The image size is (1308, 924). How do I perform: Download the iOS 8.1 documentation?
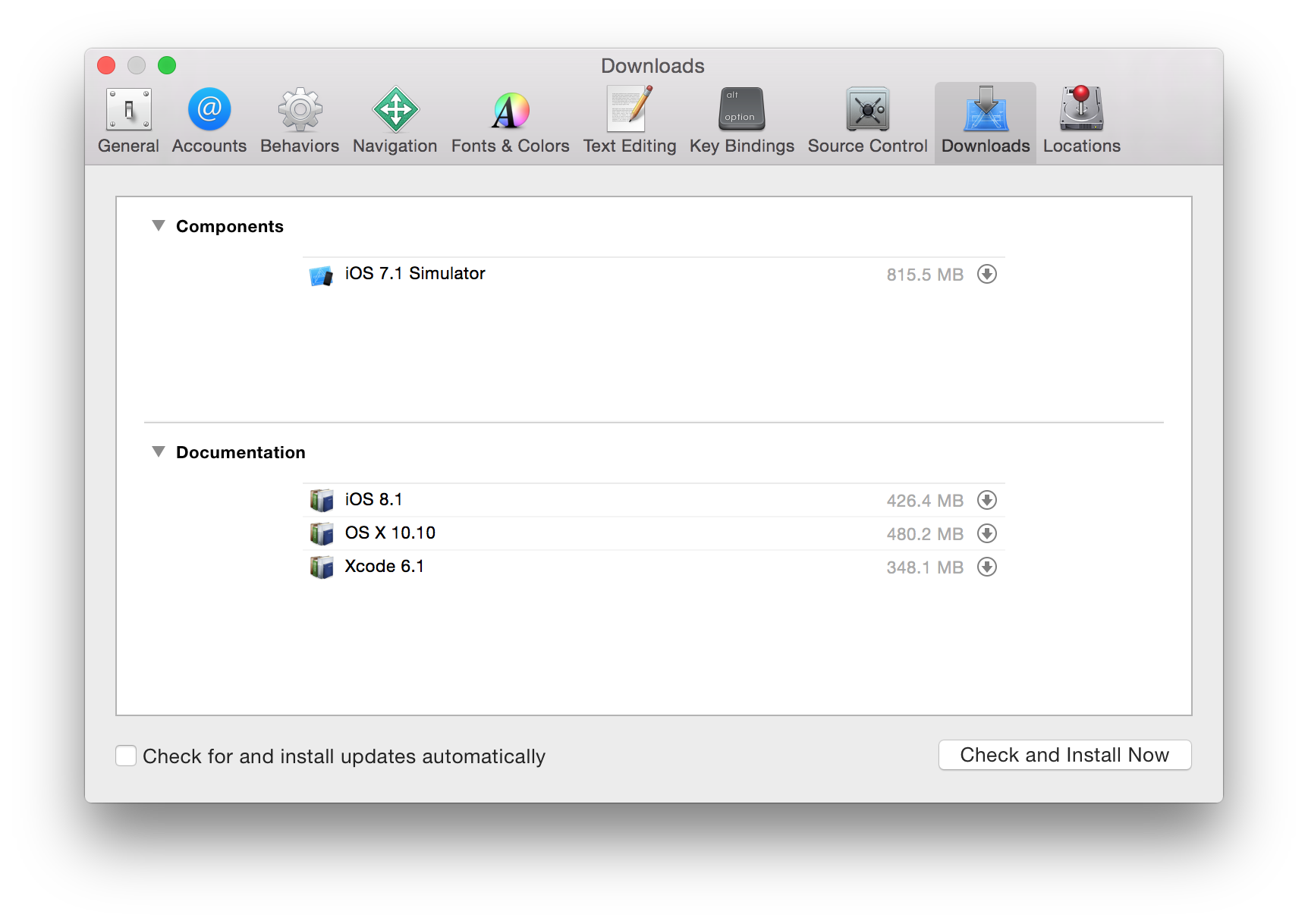[987, 500]
